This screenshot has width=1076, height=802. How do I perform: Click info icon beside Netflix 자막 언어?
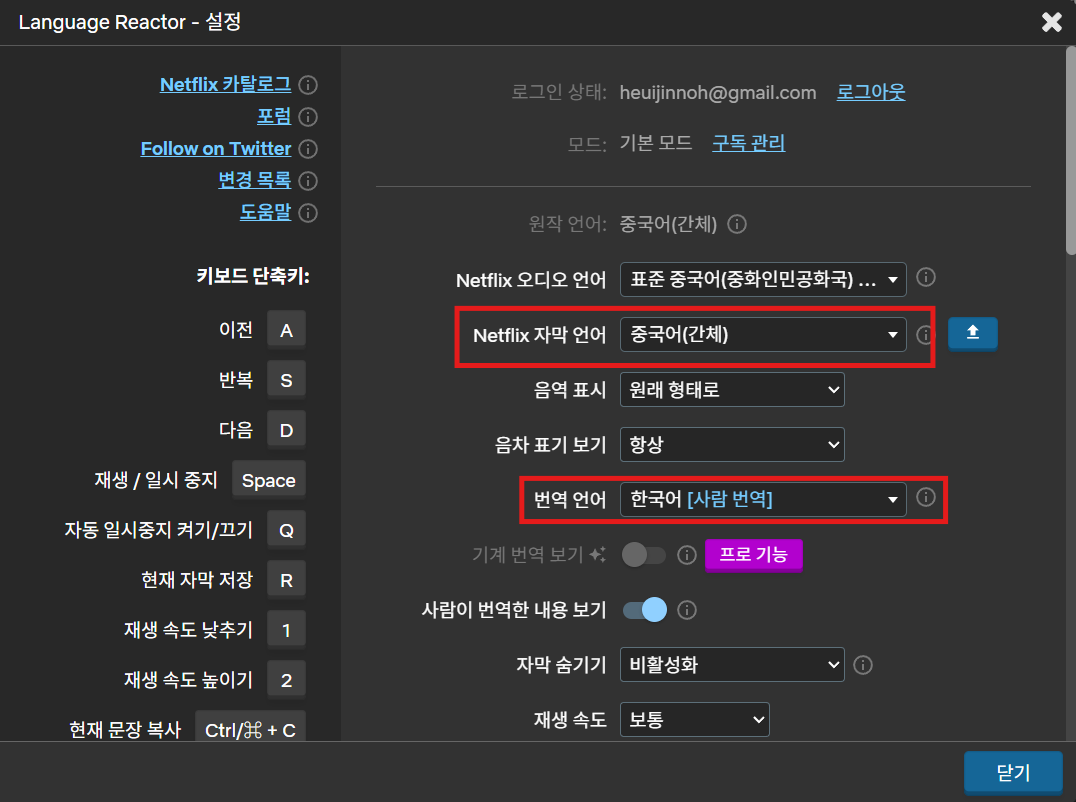point(924,335)
